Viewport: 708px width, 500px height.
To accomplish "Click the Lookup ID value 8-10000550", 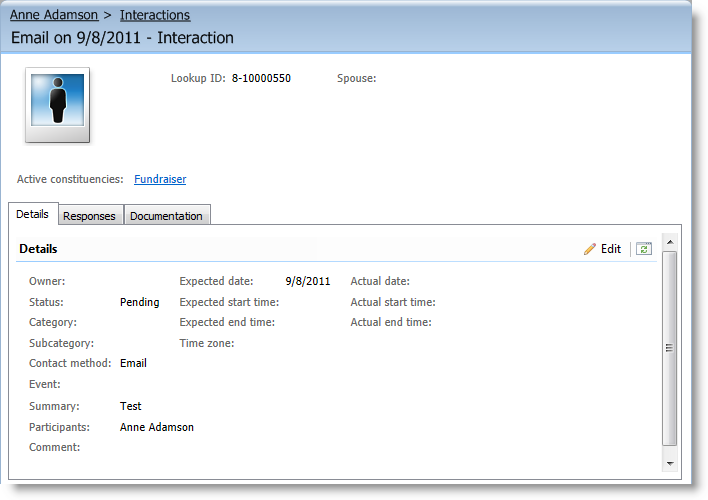I will [x=261, y=78].
